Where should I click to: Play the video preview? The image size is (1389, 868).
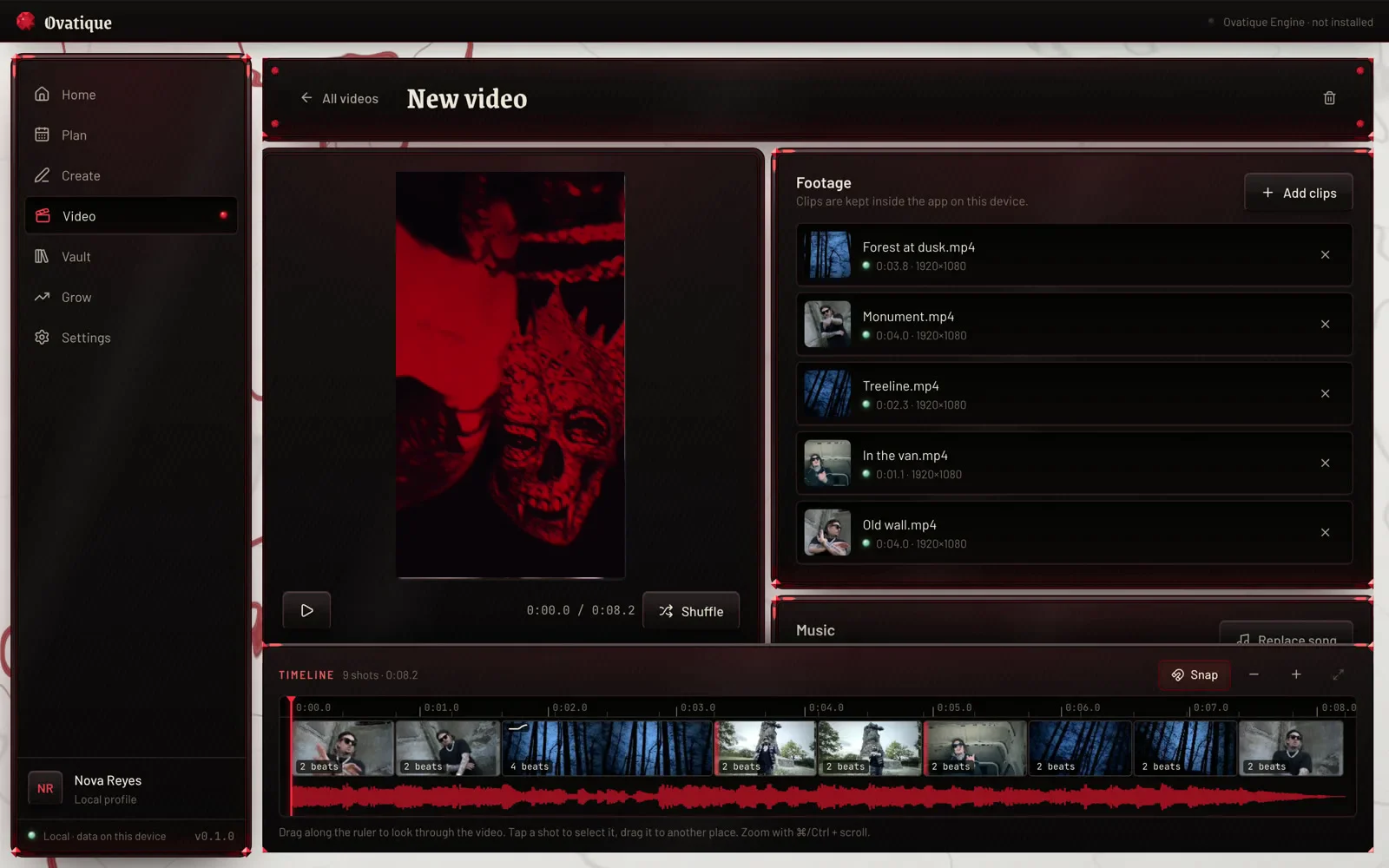click(306, 610)
